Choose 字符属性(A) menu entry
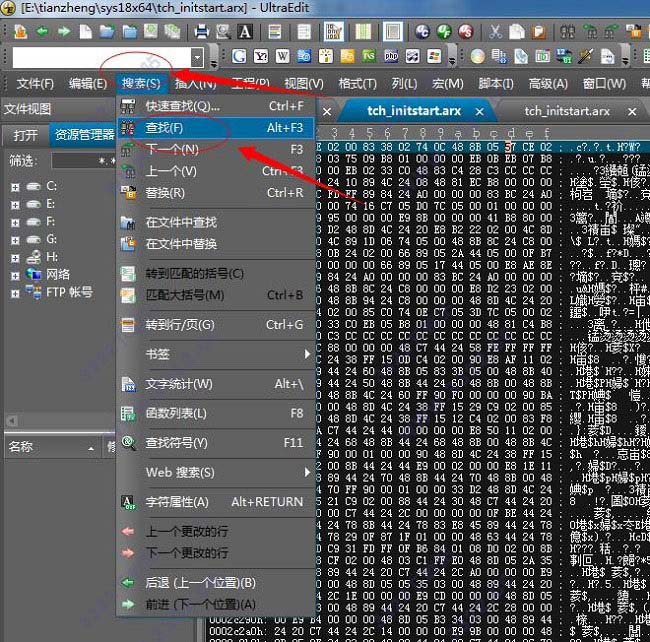650x642 pixels. point(215,502)
